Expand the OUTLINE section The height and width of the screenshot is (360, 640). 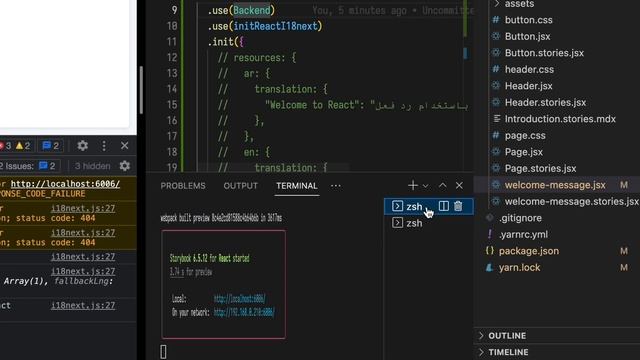click(507, 336)
